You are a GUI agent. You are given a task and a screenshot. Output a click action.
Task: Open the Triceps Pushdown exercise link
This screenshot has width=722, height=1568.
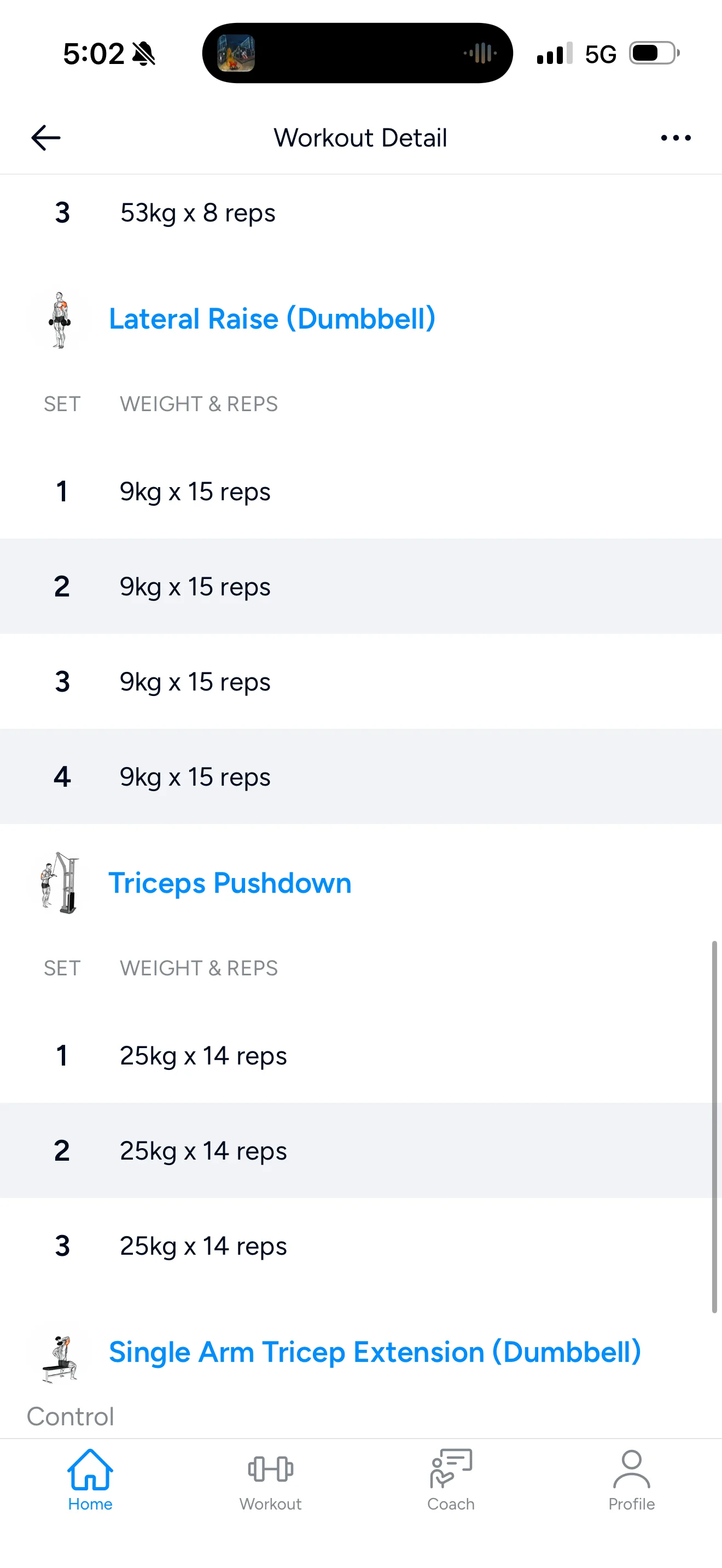pos(230,883)
